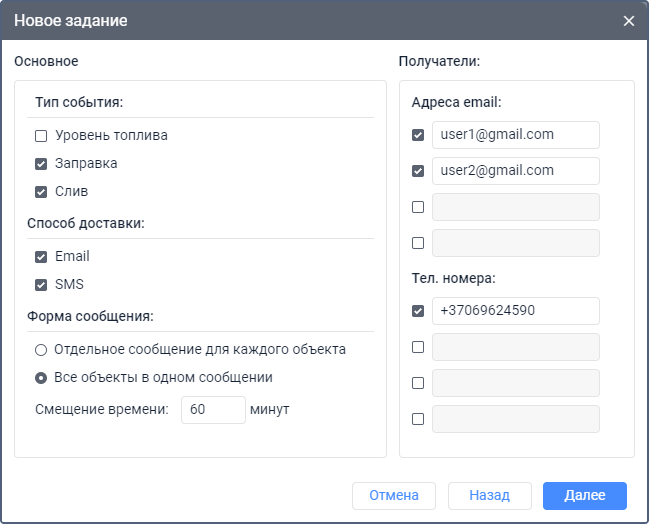Uncheck the Заправка event type
The width and height of the screenshot is (649, 524).
41,164
